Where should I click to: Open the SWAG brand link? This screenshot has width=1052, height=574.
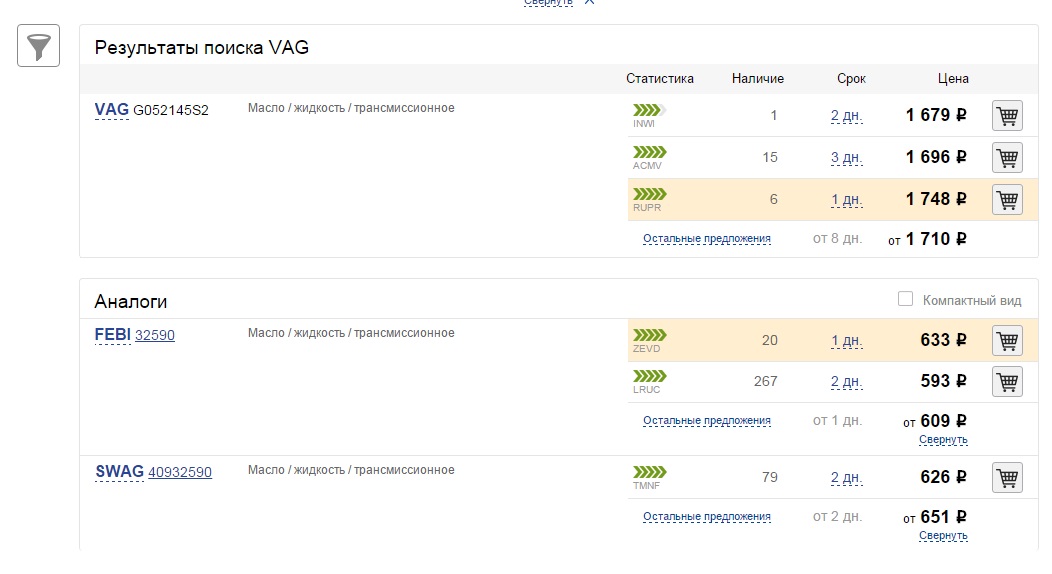(119, 471)
